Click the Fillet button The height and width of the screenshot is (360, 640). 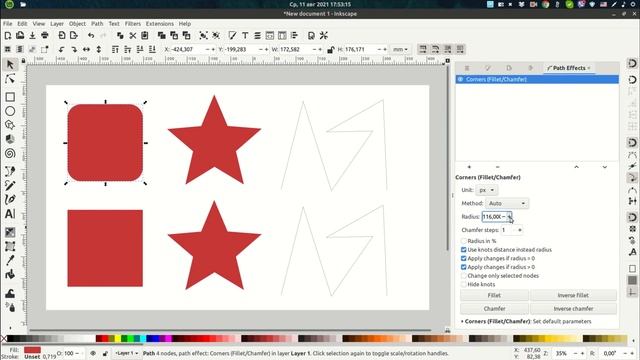[x=494, y=295]
